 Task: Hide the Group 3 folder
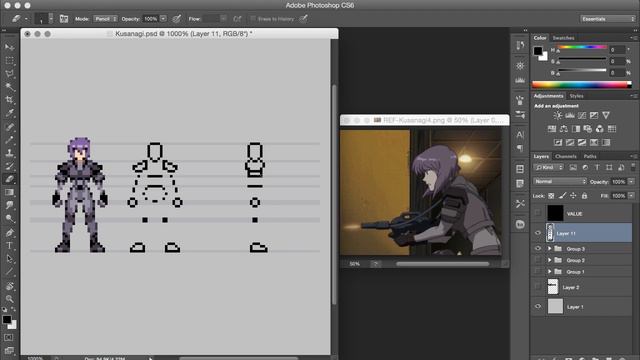coord(538,248)
